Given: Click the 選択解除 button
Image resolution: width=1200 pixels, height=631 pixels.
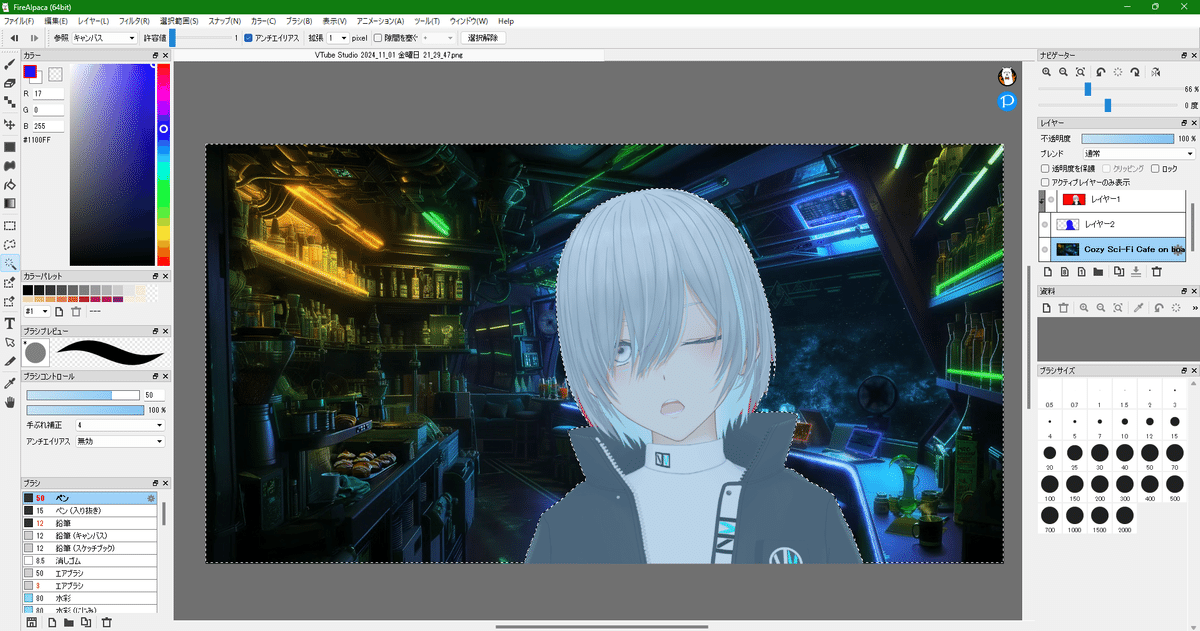Looking at the screenshot, I should (x=484, y=38).
